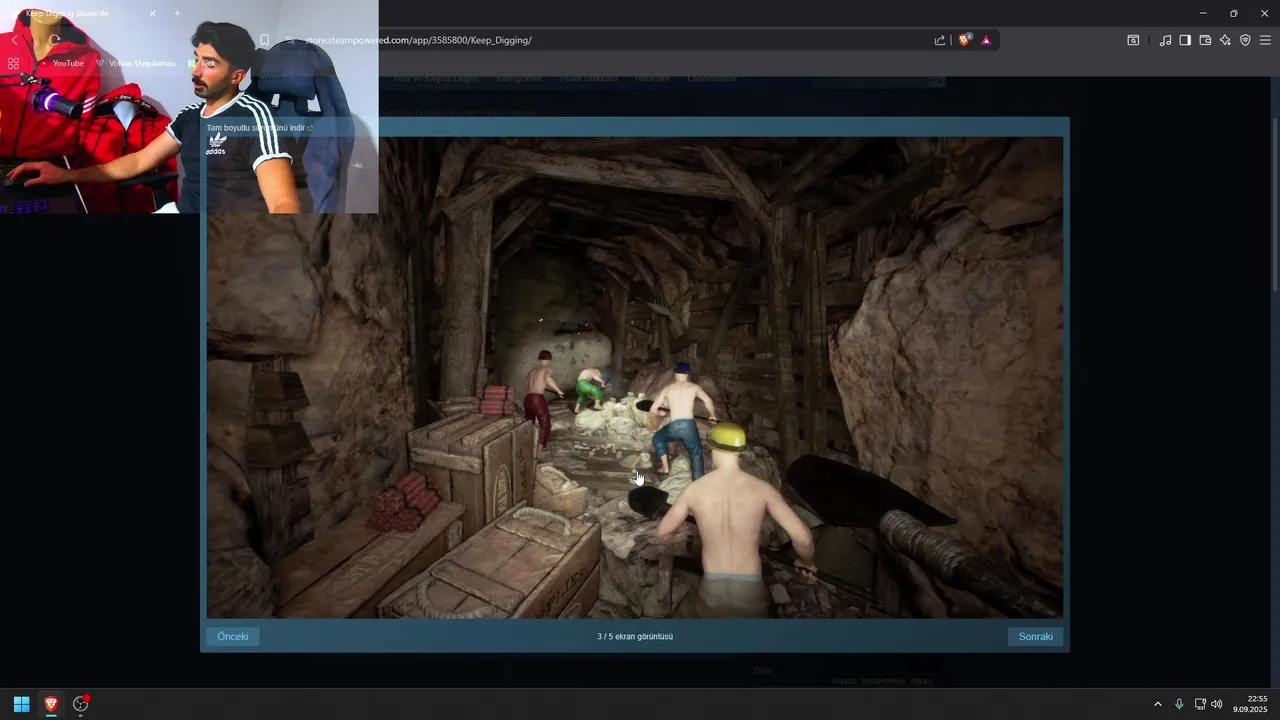The height and width of the screenshot is (720, 1280).
Task: Open the Brave playlist music note icon
Action: [1165, 40]
